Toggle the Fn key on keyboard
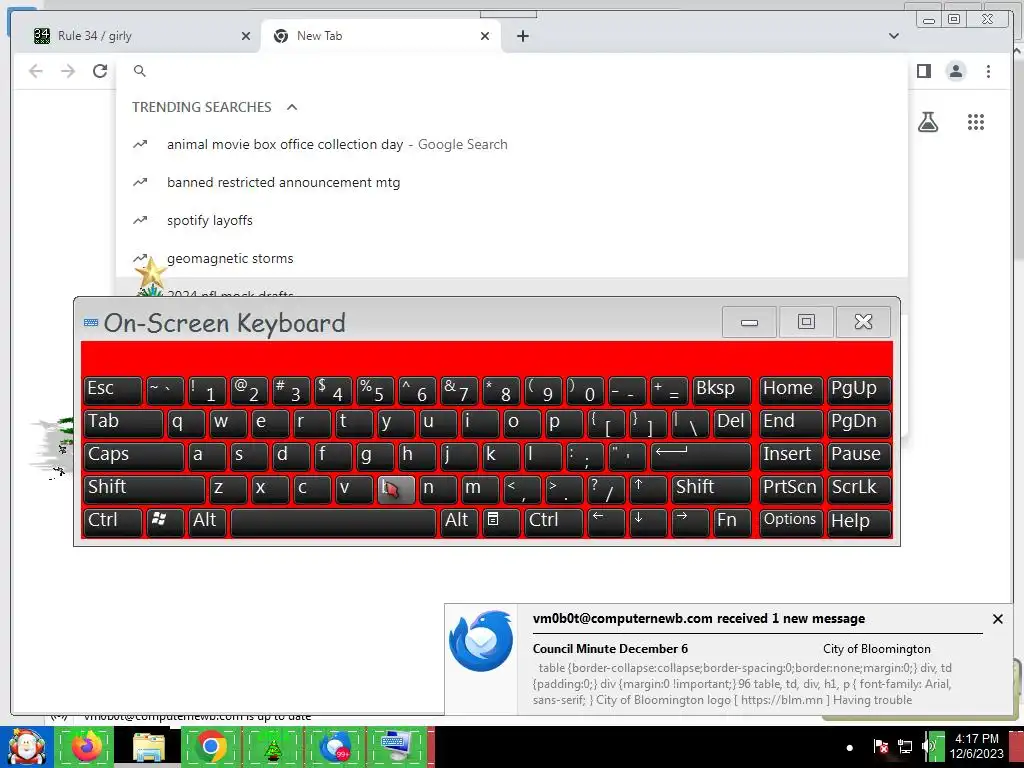 732,522
